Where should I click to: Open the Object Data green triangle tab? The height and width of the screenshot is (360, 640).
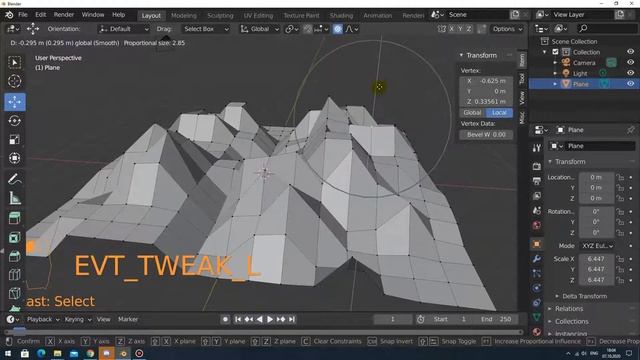537,317
